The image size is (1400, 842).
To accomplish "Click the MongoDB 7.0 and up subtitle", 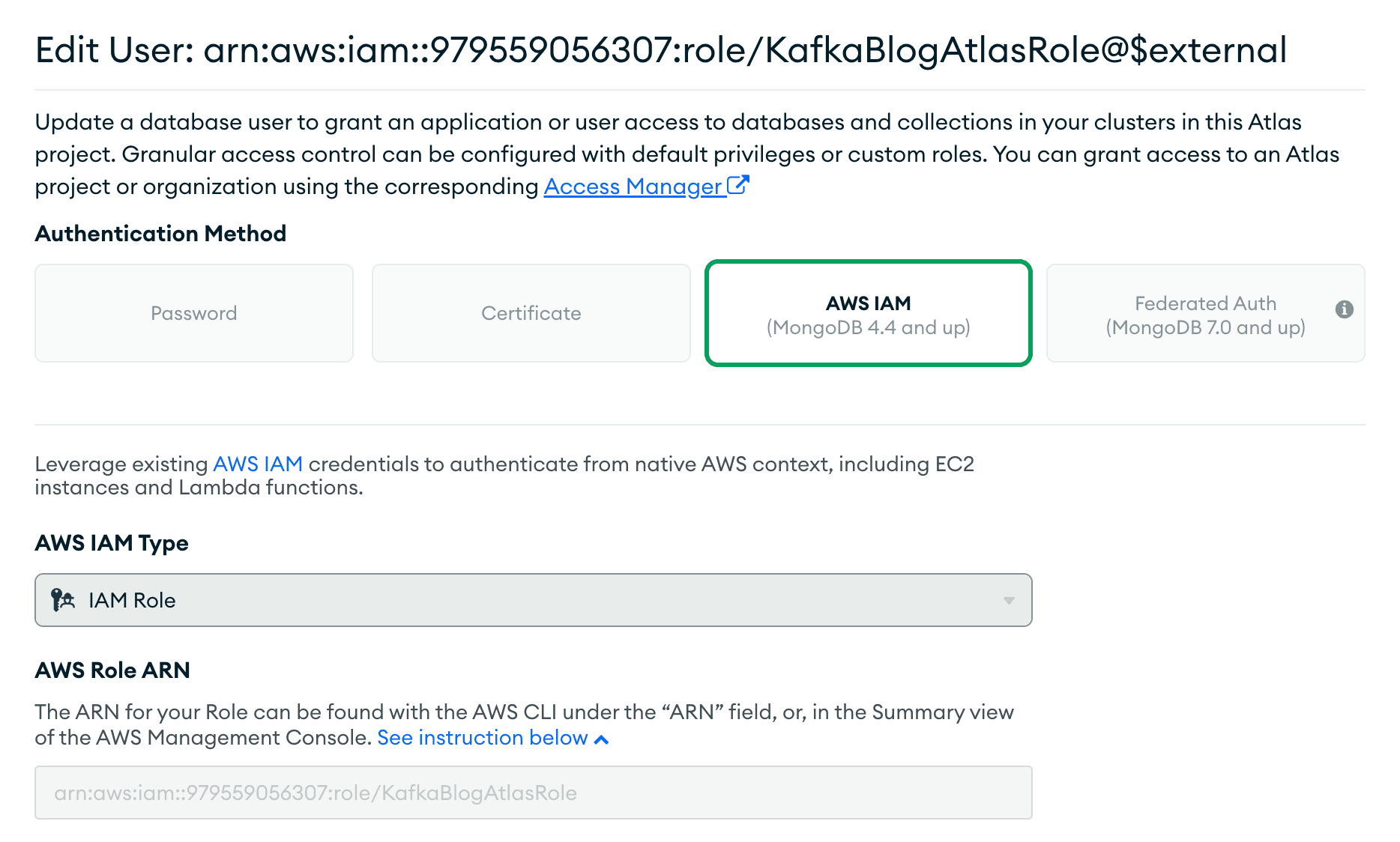I will coord(1204,328).
